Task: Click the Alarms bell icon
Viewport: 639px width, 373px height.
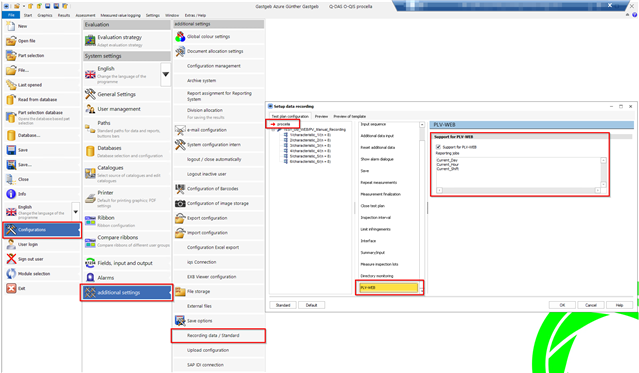Action: point(90,278)
